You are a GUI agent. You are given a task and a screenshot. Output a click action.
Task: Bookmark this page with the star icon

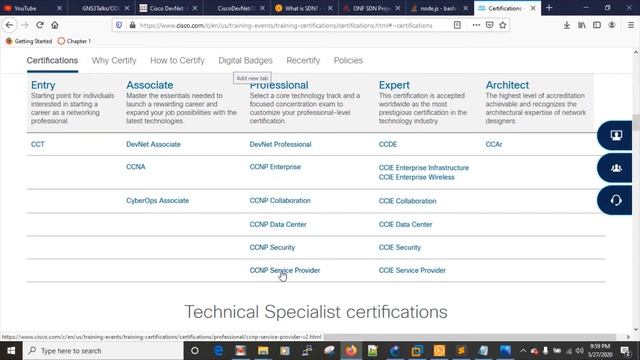[x=503, y=25]
